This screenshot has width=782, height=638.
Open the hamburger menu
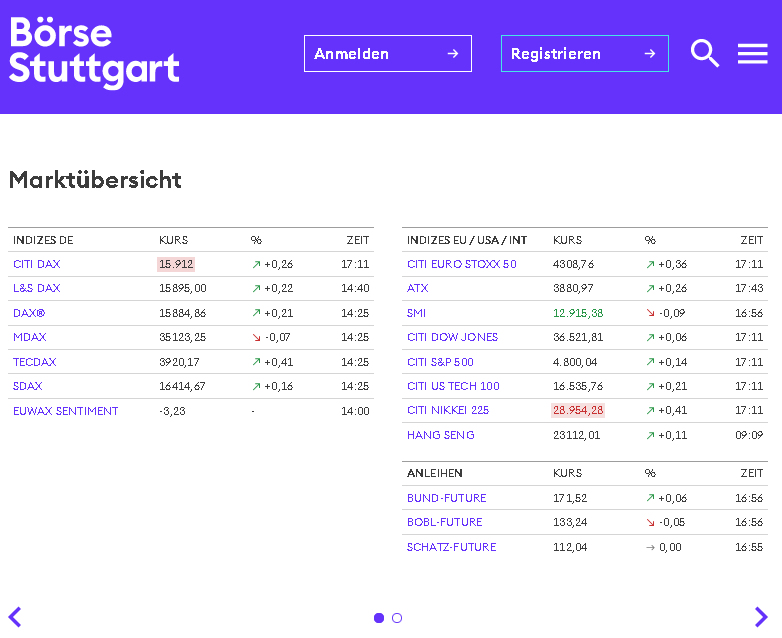click(x=752, y=54)
